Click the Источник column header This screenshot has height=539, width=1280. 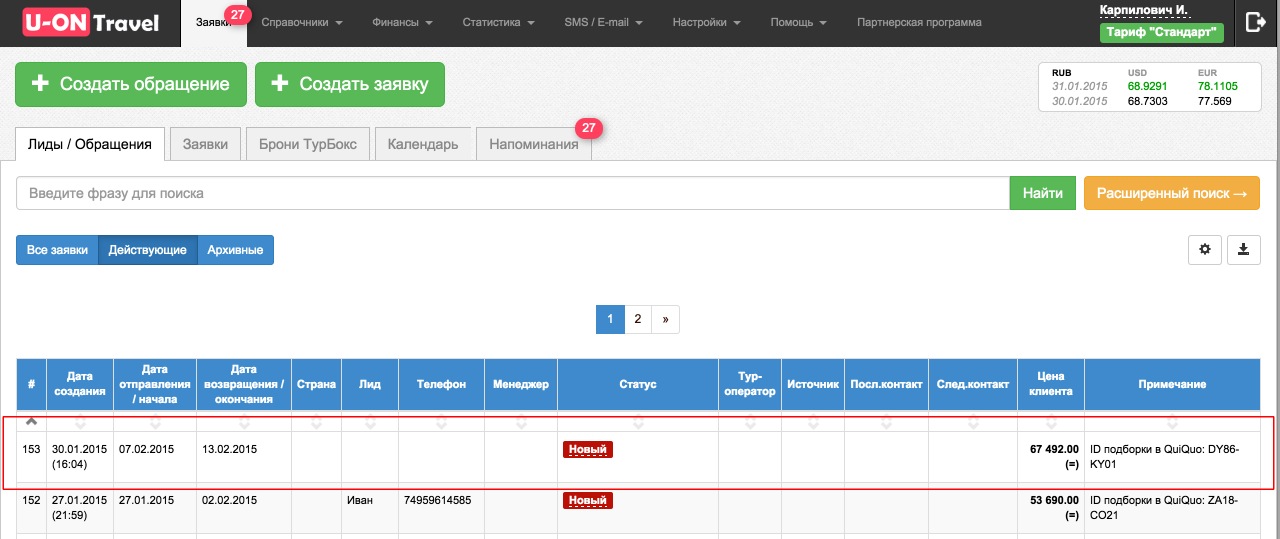coord(813,384)
